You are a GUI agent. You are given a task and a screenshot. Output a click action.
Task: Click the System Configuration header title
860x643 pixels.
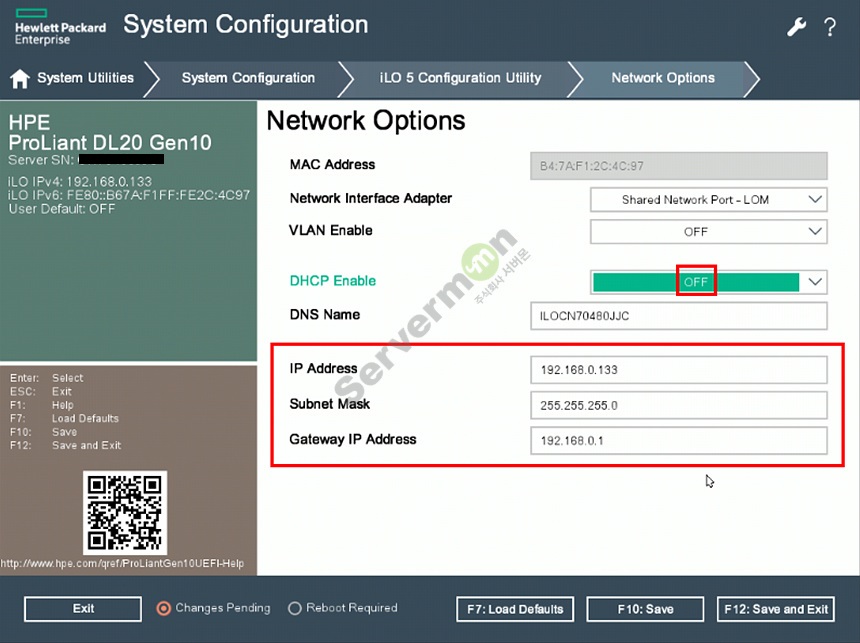(x=246, y=25)
